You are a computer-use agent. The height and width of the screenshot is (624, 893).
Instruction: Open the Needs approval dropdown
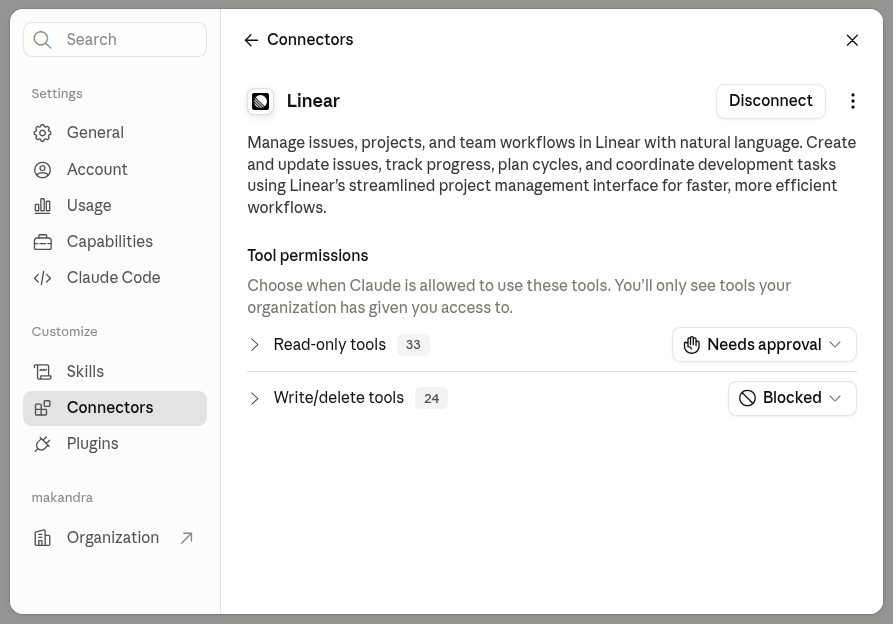(x=764, y=344)
